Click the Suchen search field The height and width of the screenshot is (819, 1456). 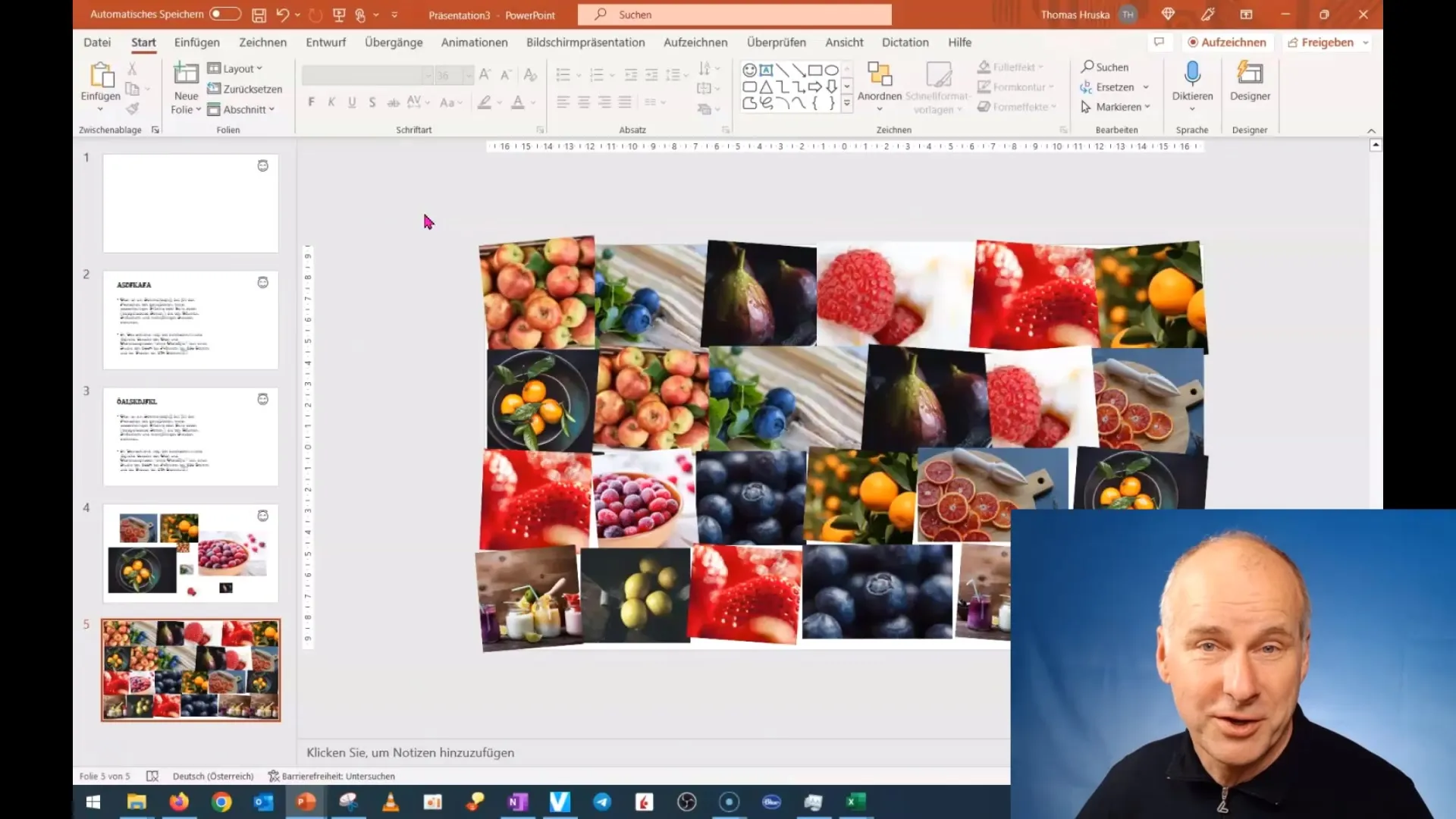[734, 14]
